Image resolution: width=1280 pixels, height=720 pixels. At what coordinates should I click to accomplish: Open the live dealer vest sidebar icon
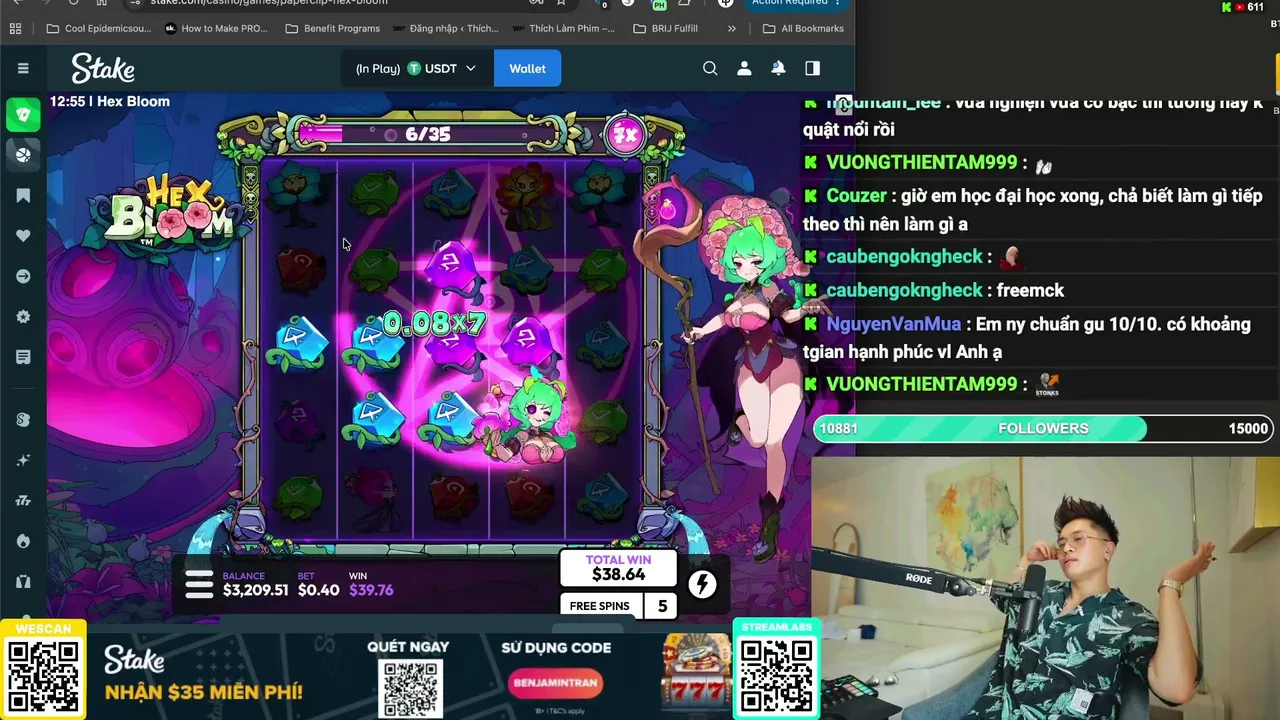pyautogui.click(x=23, y=581)
